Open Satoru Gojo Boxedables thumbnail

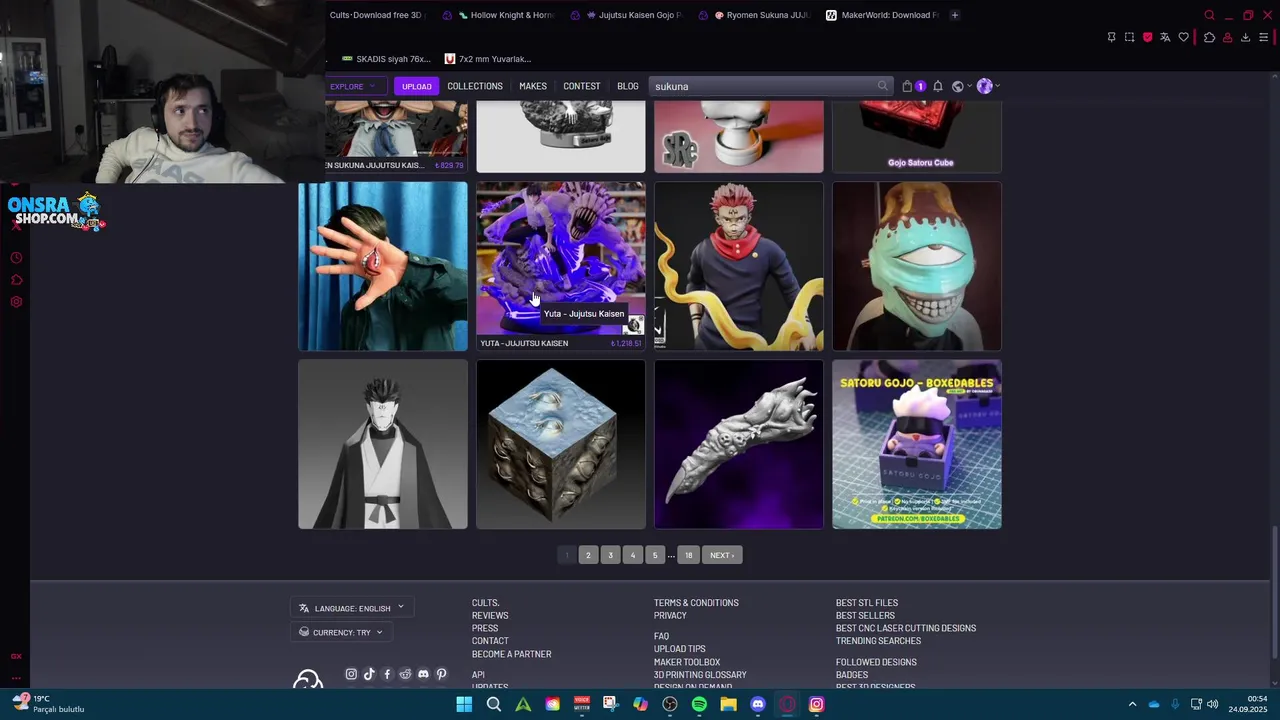917,444
